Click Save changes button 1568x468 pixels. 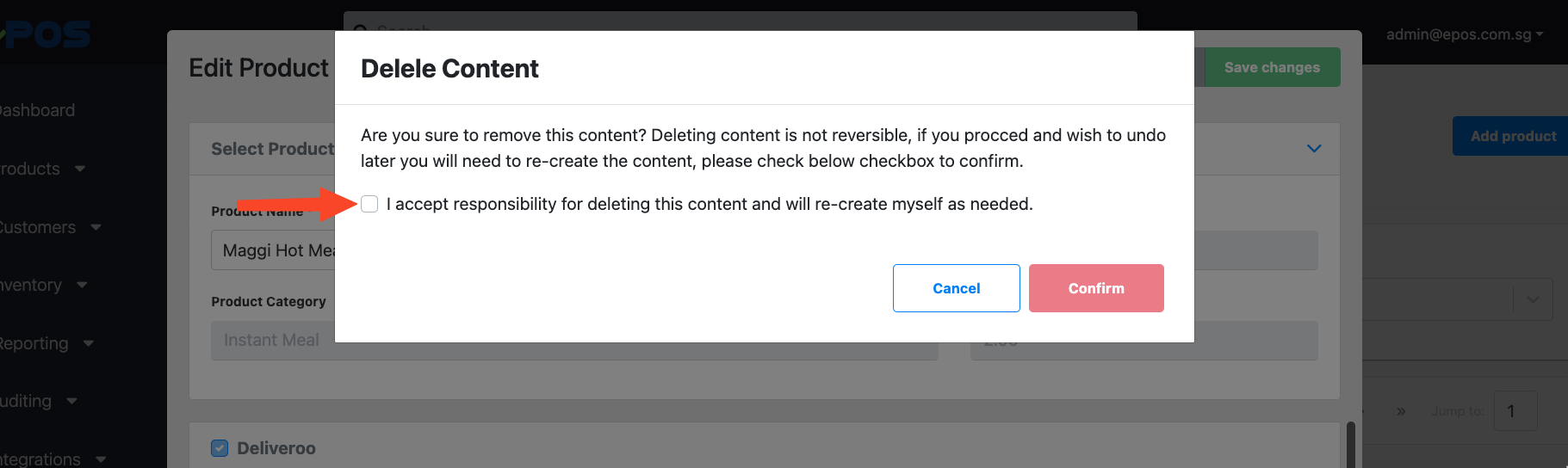click(x=1272, y=67)
